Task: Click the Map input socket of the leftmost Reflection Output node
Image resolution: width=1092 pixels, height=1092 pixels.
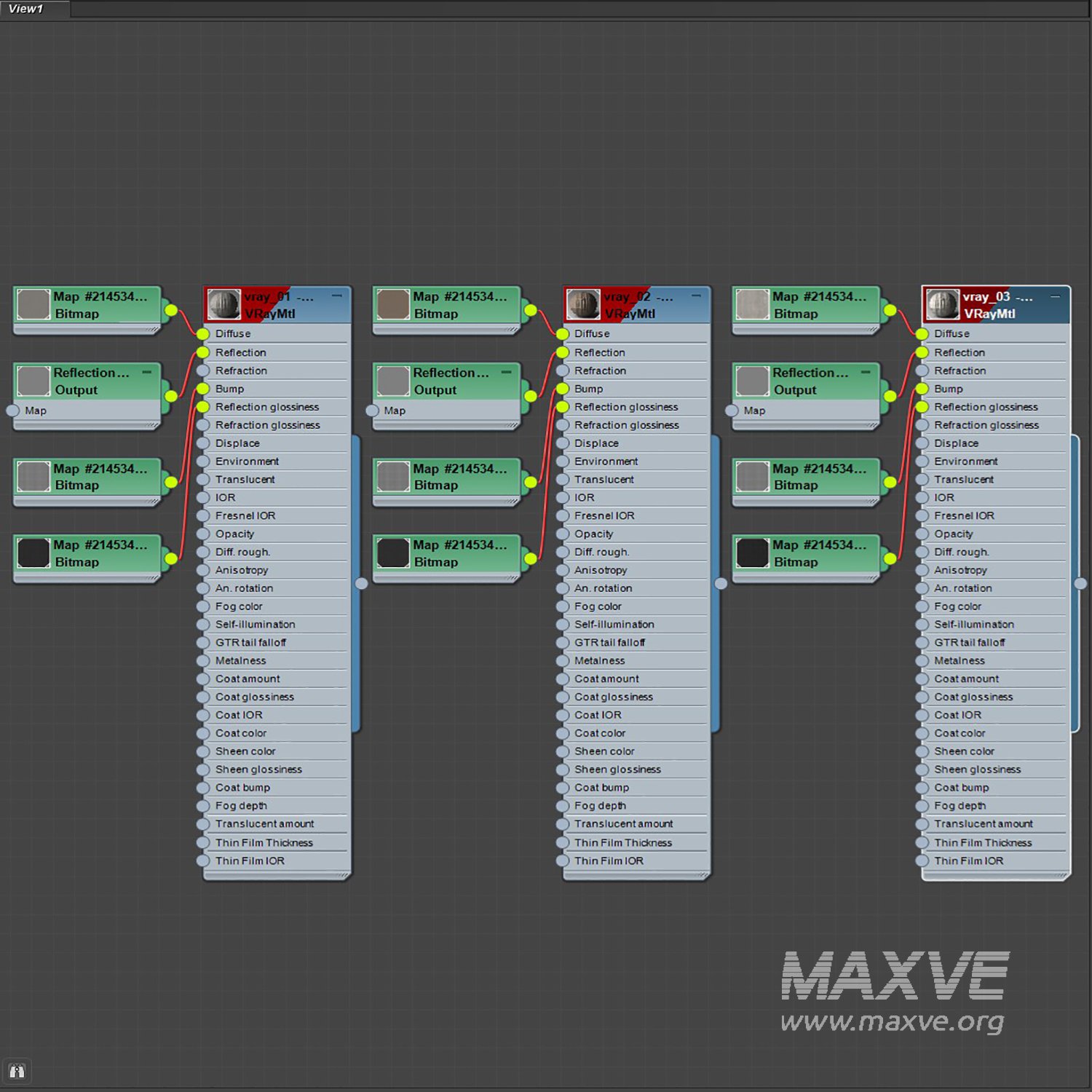Action: (12, 411)
